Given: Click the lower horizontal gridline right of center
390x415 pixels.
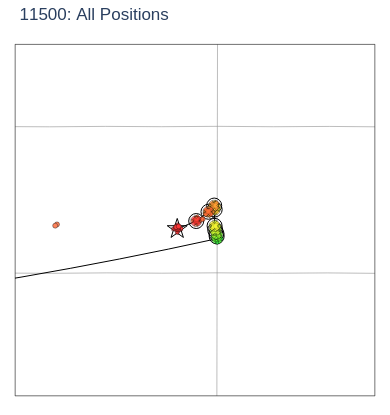Looking at the screenshot, I should pos(296,273).
